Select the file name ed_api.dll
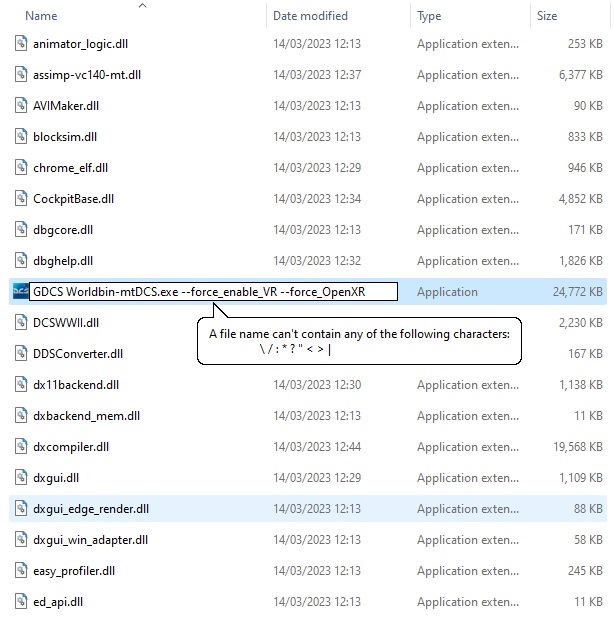The width and height of the screenshot is (614, 624). tap(58, 602)
